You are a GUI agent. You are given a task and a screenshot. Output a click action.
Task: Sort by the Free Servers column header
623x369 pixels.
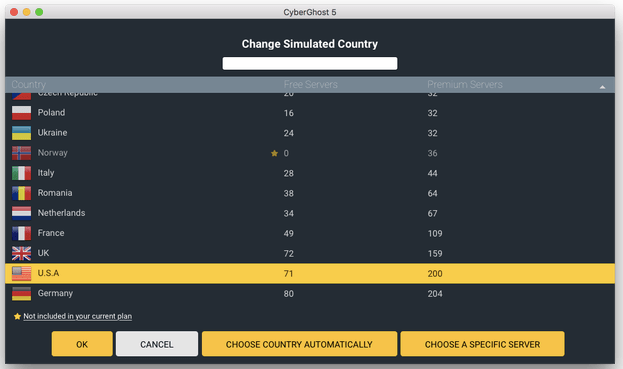tap(311, 84)
